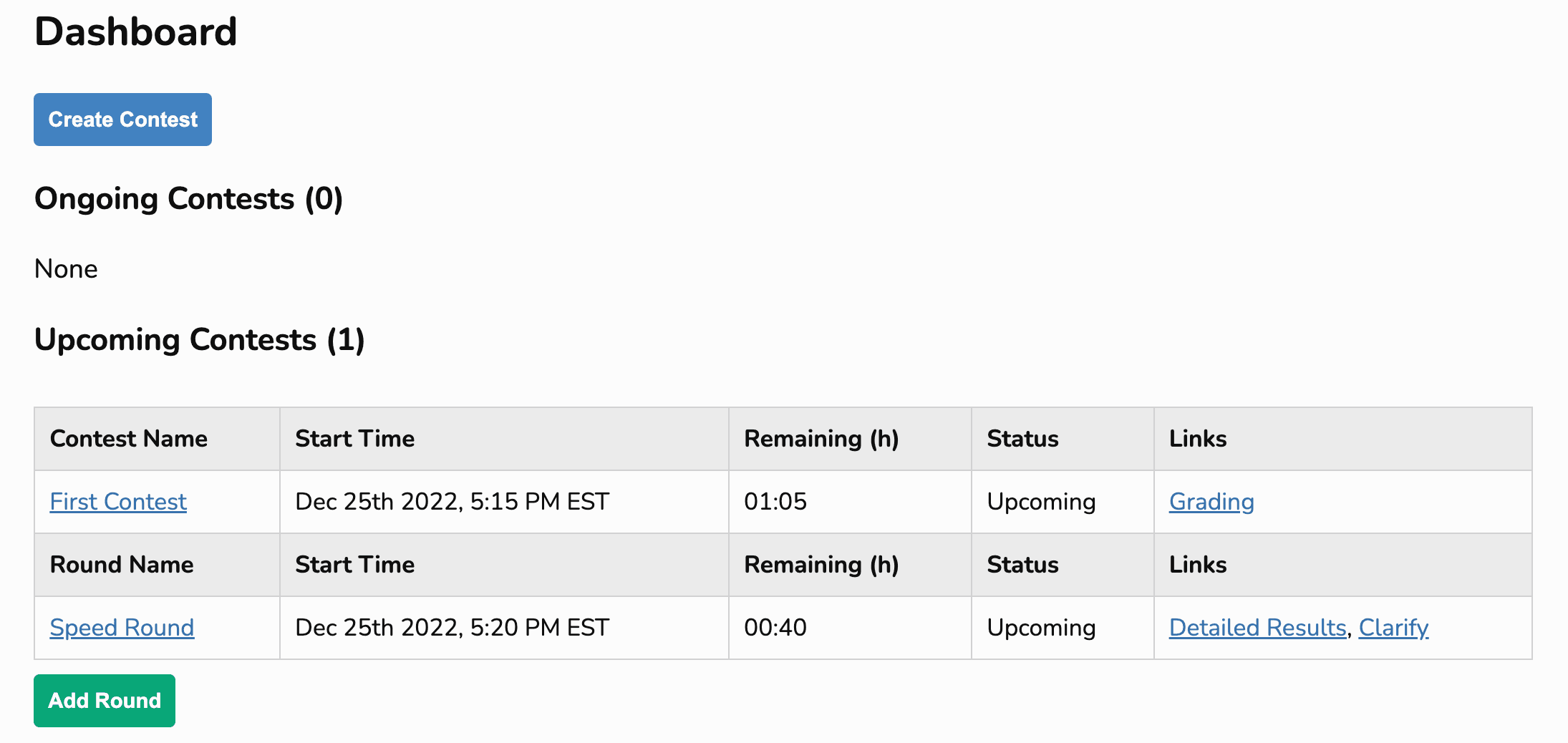Viewport: 1568px width, 743px height.
Task: Click the Remaining (h) header above 01:05
Action: point(821,439)
